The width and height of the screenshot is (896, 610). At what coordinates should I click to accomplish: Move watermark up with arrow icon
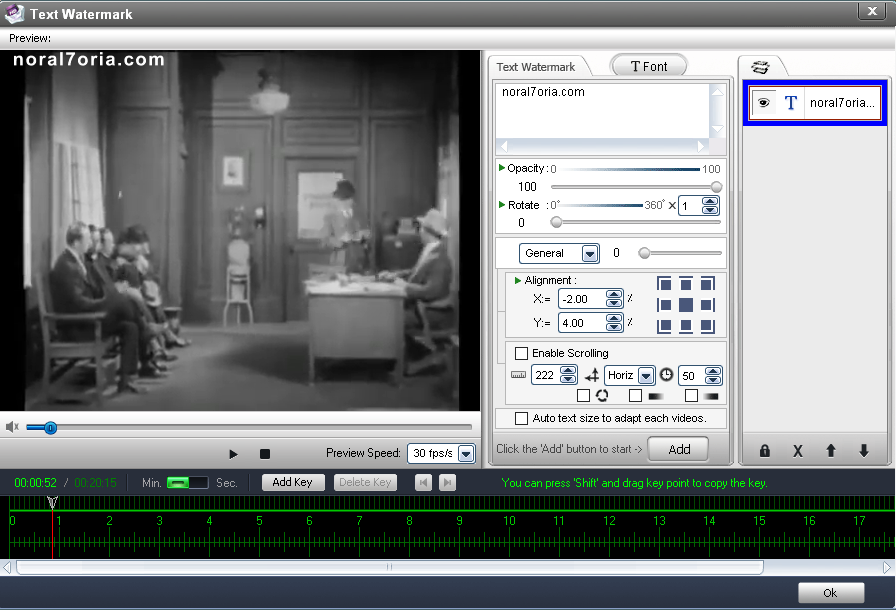pyautogui.click(x=830, y=451)
